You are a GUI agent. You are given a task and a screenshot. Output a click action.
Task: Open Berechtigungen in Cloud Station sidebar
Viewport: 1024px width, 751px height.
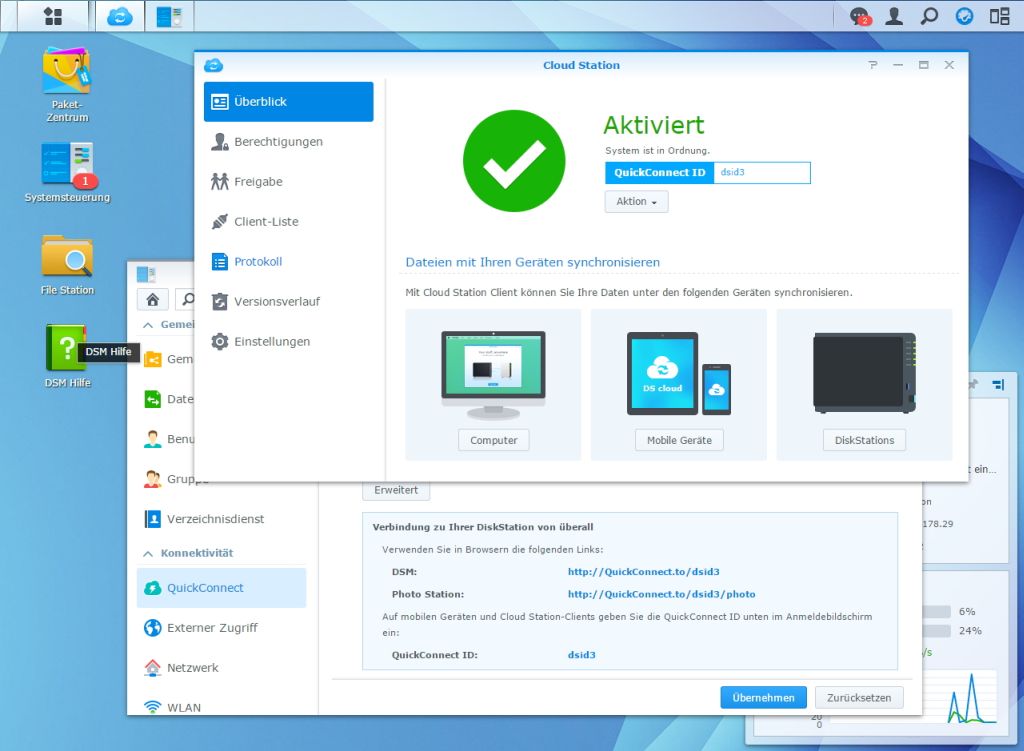289,142
